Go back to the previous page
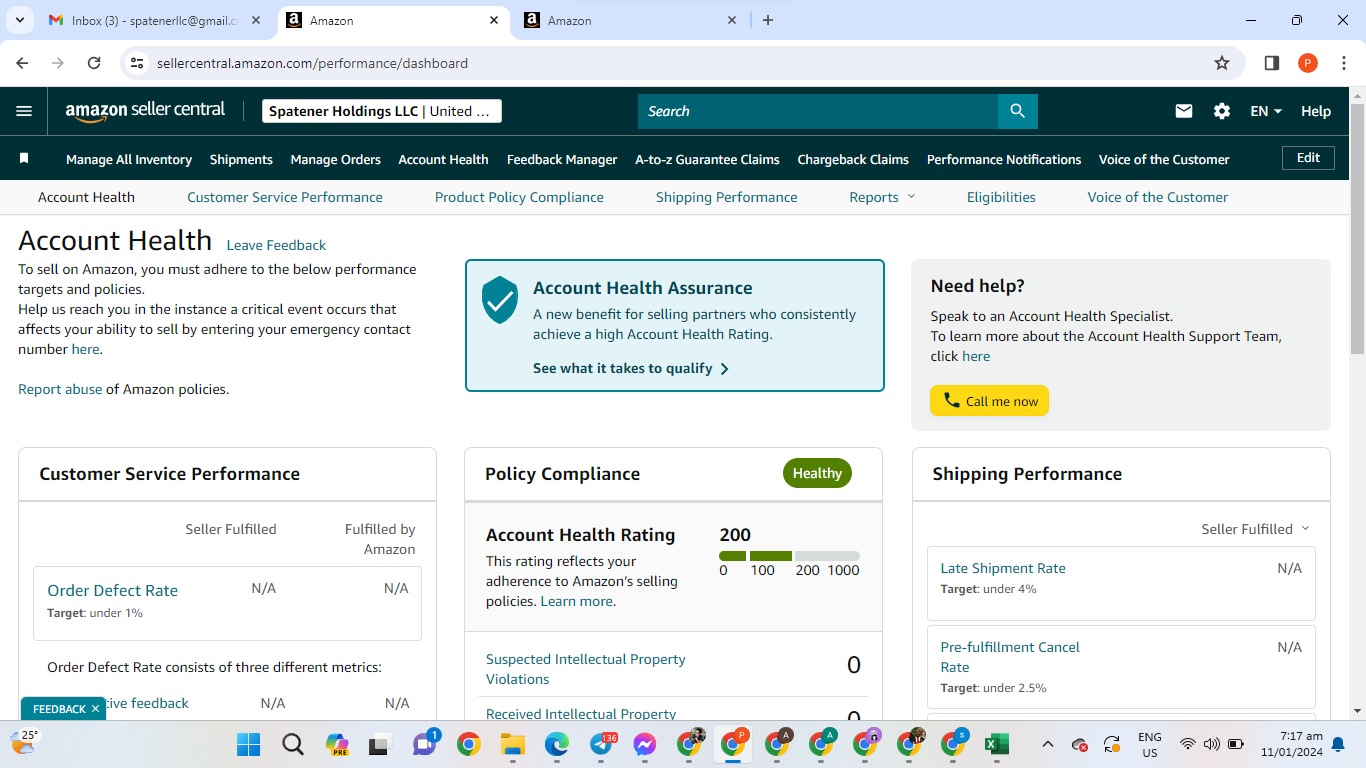The image size is (1366, 768). tap(23, 63)
